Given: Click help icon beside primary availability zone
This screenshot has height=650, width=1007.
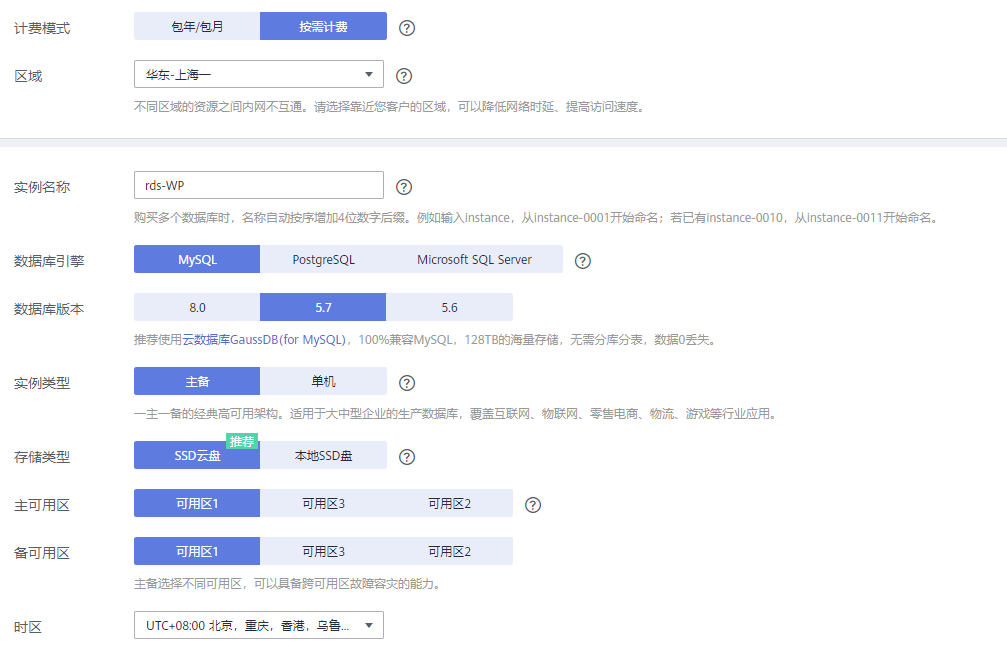Looking at the screenshot, I should (532, 505).
